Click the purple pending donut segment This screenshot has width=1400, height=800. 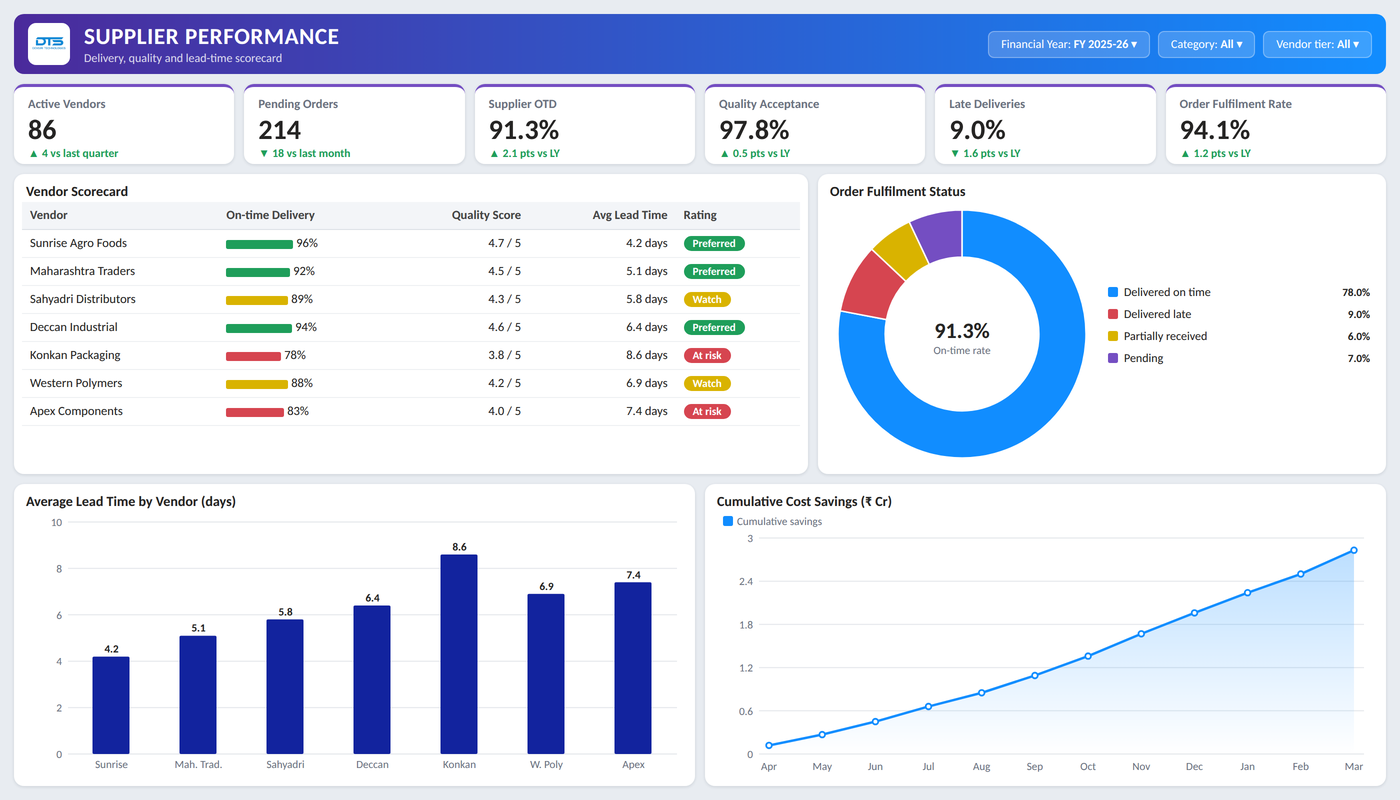pos(940,235)
